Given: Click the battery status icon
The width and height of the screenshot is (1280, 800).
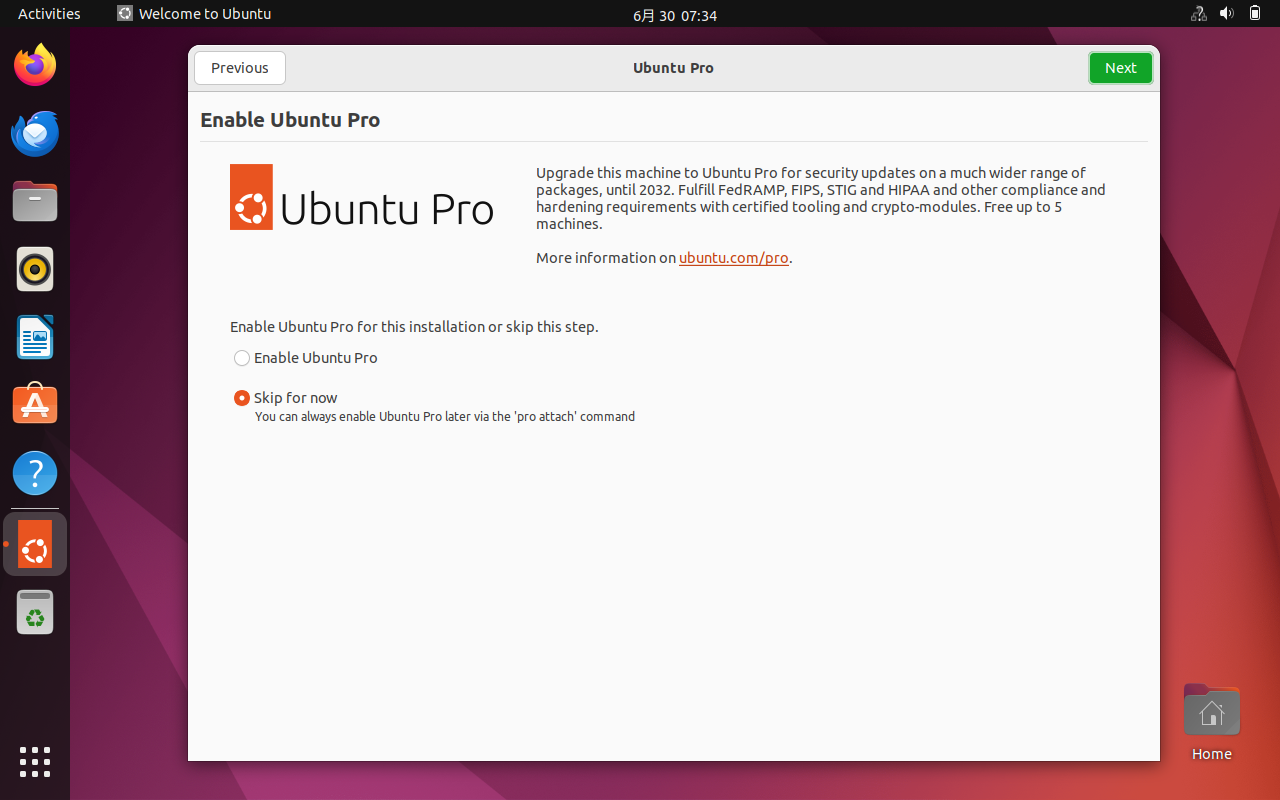Looking at the screenshot, I should 1255,14.
